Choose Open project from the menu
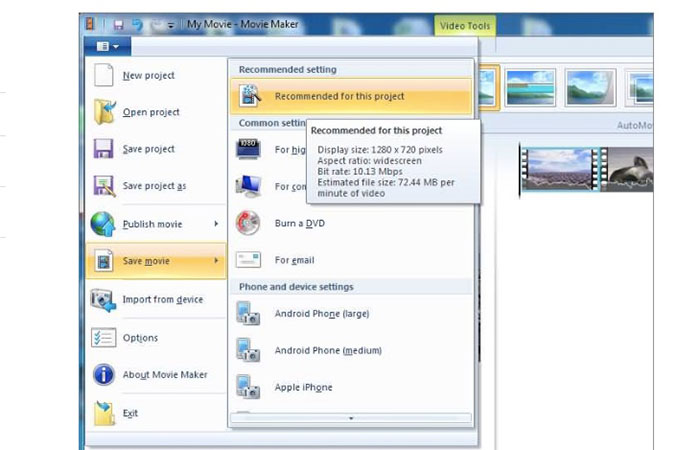The image size is (700, 450). [156, 112]
